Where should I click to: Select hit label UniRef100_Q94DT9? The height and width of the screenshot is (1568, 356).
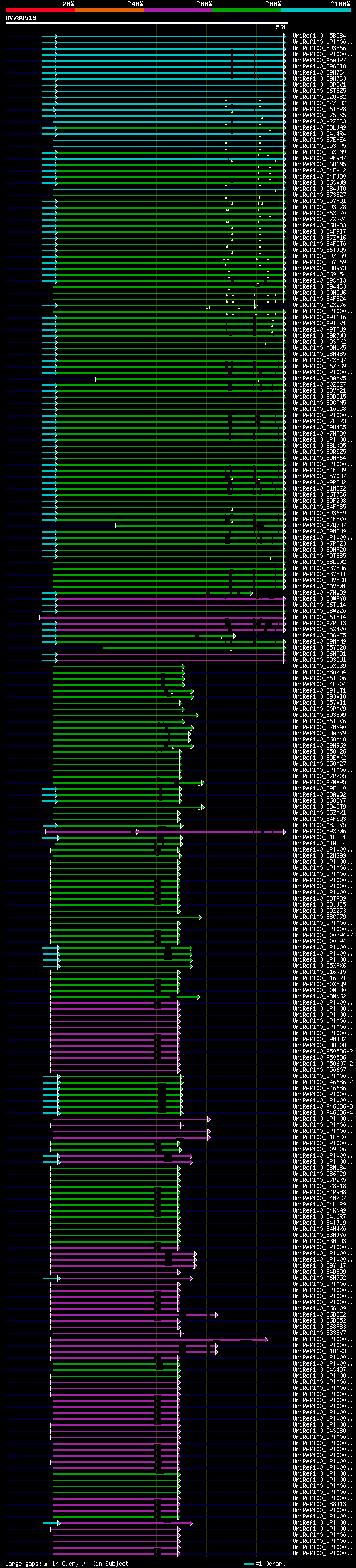(319, 807)
